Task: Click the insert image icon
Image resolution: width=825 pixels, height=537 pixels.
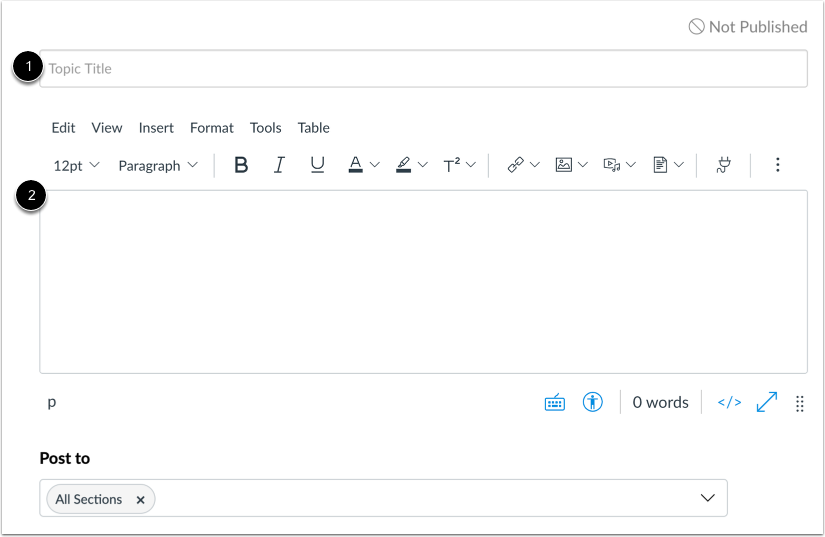Action: 564,165
